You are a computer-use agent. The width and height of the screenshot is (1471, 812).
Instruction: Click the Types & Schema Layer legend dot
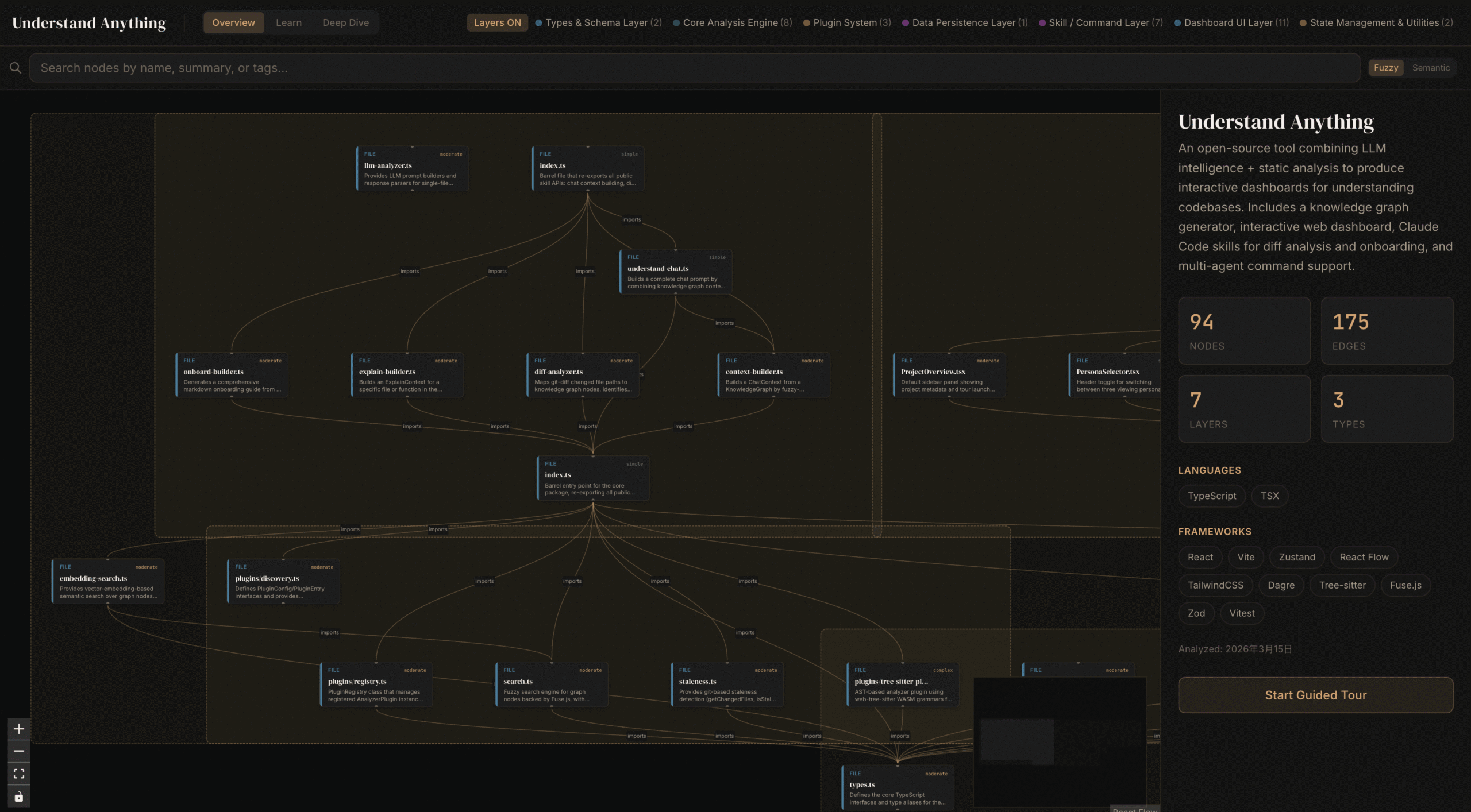pyautogui.click(x=538, y=22)
